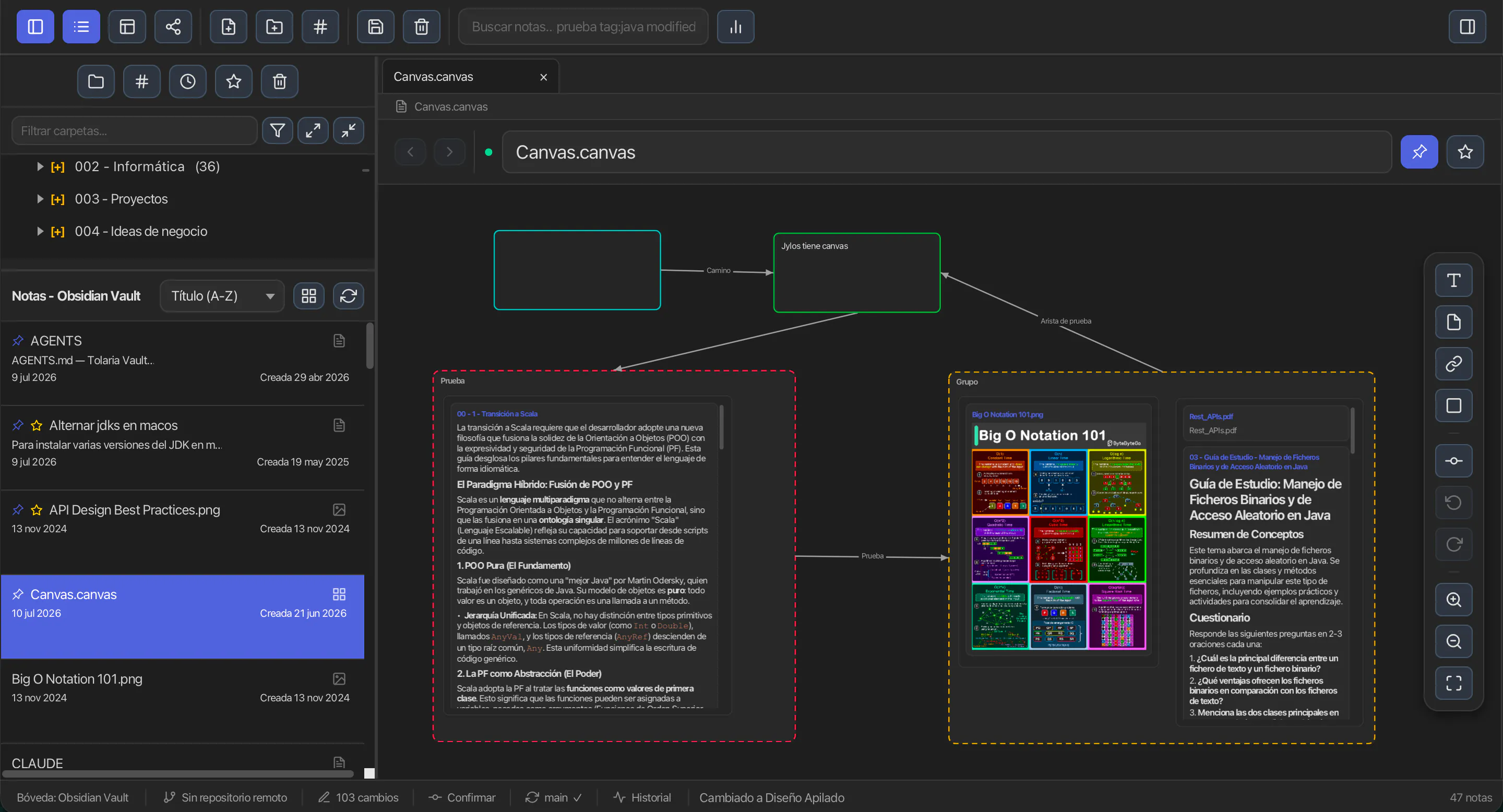
Task: Show recent notes clock view
Action: click(188, 81)
